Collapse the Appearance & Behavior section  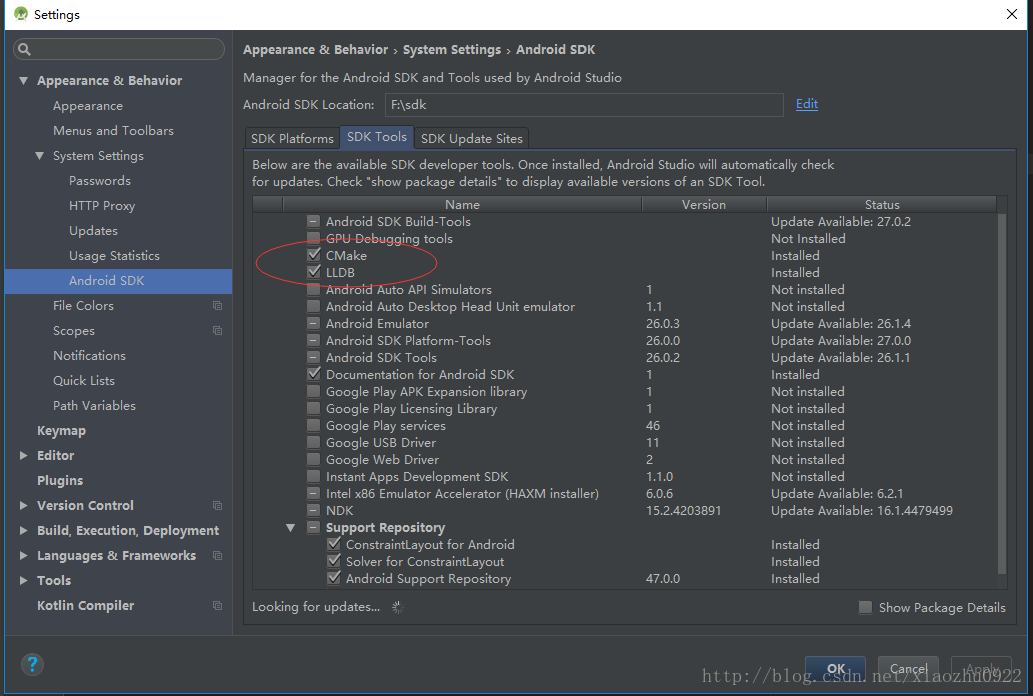[24, 80]
